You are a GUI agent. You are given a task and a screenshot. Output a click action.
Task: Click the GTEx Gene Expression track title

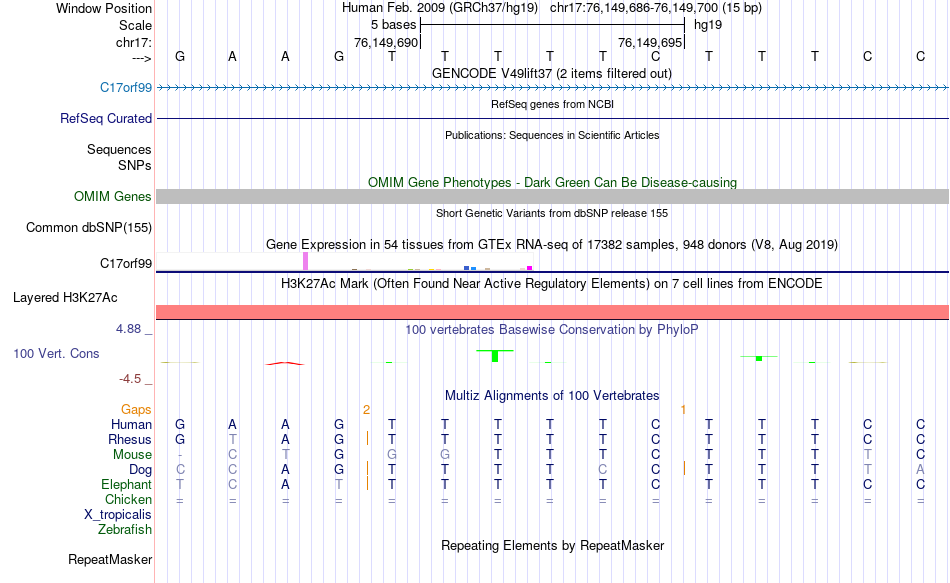coord(552,244)
